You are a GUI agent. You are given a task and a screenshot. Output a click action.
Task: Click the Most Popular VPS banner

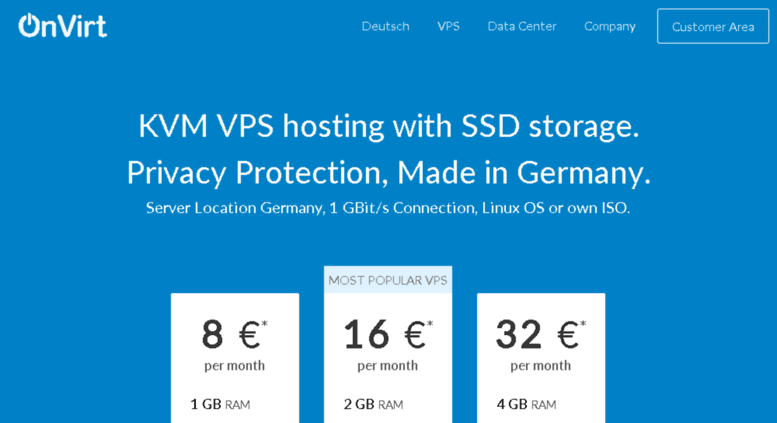click(x=388, y=280)
